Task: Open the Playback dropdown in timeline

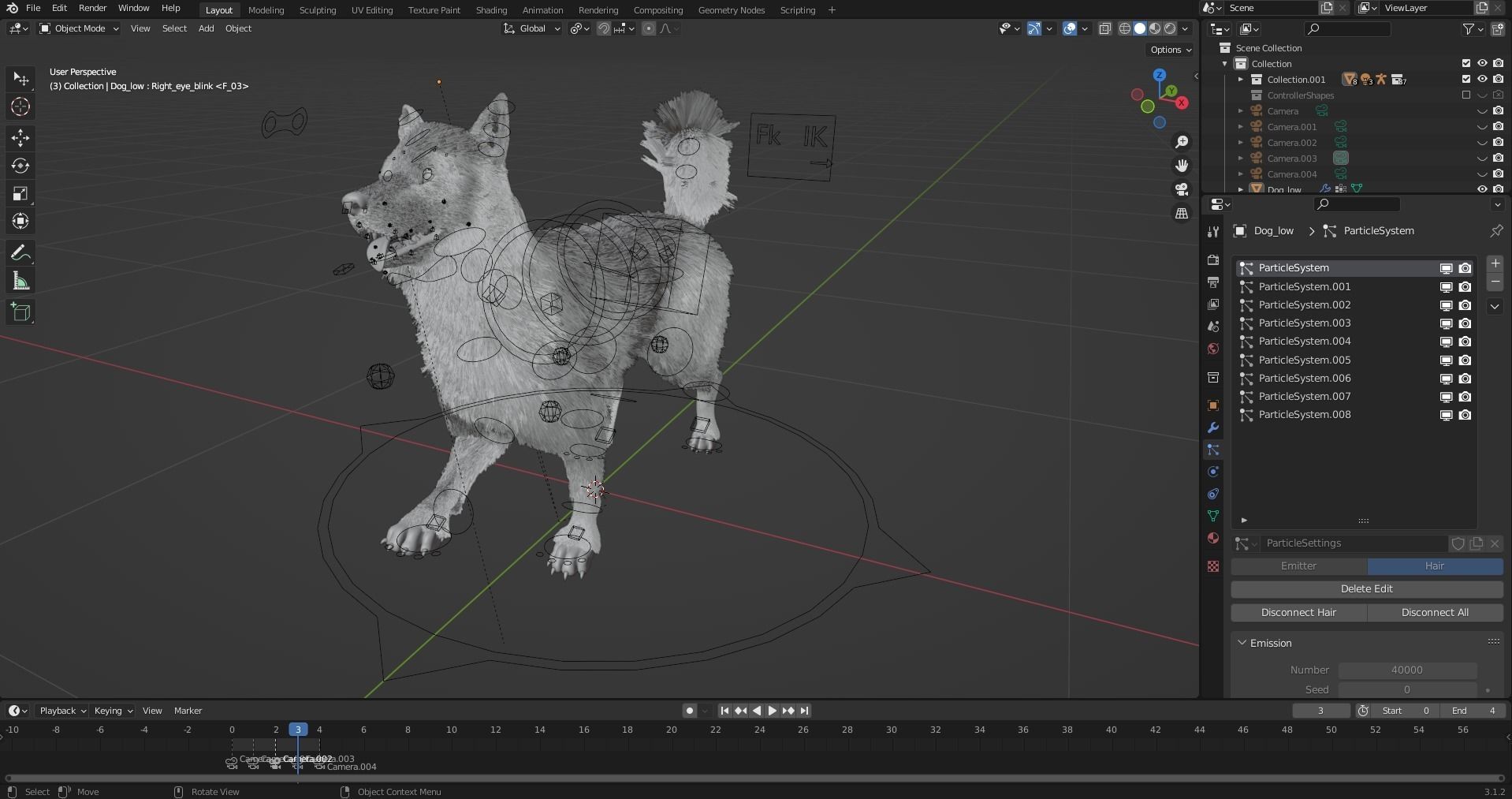Action: click(x=62, y=711)
